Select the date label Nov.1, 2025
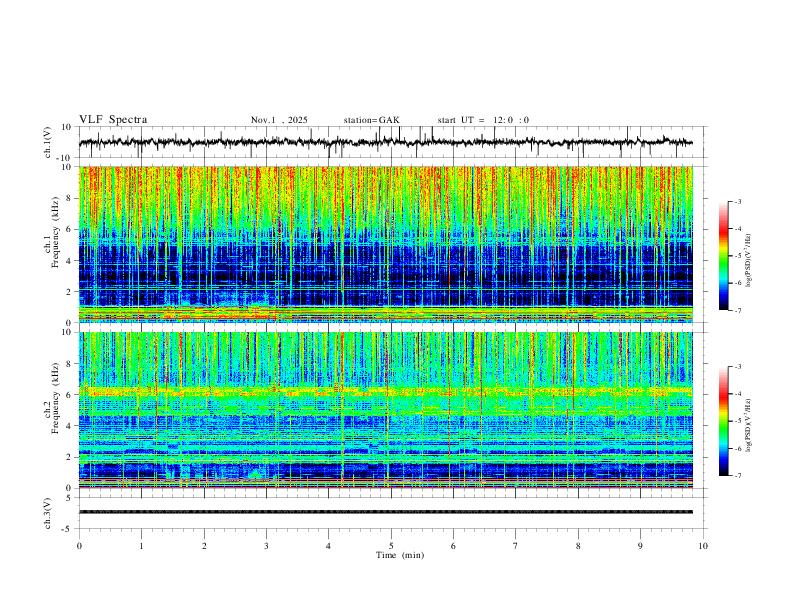The width and height of the screenshot is (792, 612). (x=279, y=120)
